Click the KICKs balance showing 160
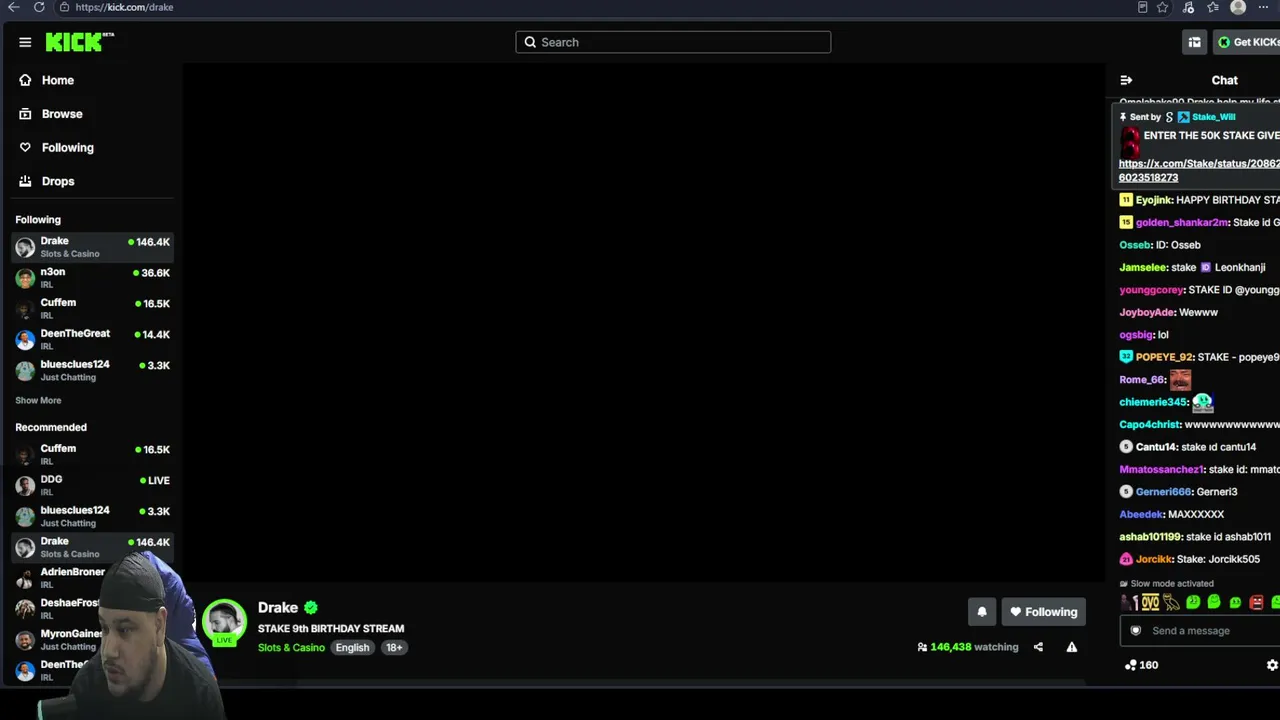Viewport: 1280px width, 720px height. 1141,665
